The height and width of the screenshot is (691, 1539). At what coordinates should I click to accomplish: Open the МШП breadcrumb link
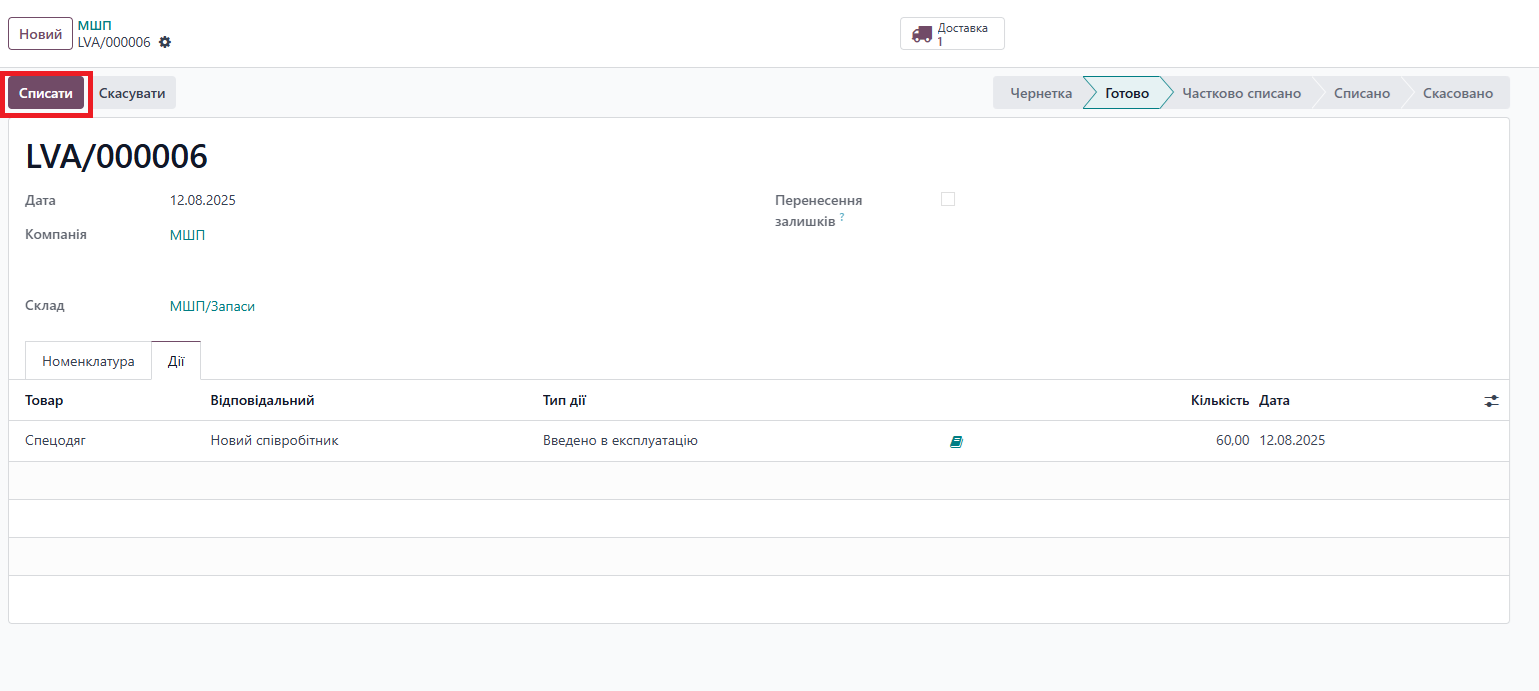(94, 25)
